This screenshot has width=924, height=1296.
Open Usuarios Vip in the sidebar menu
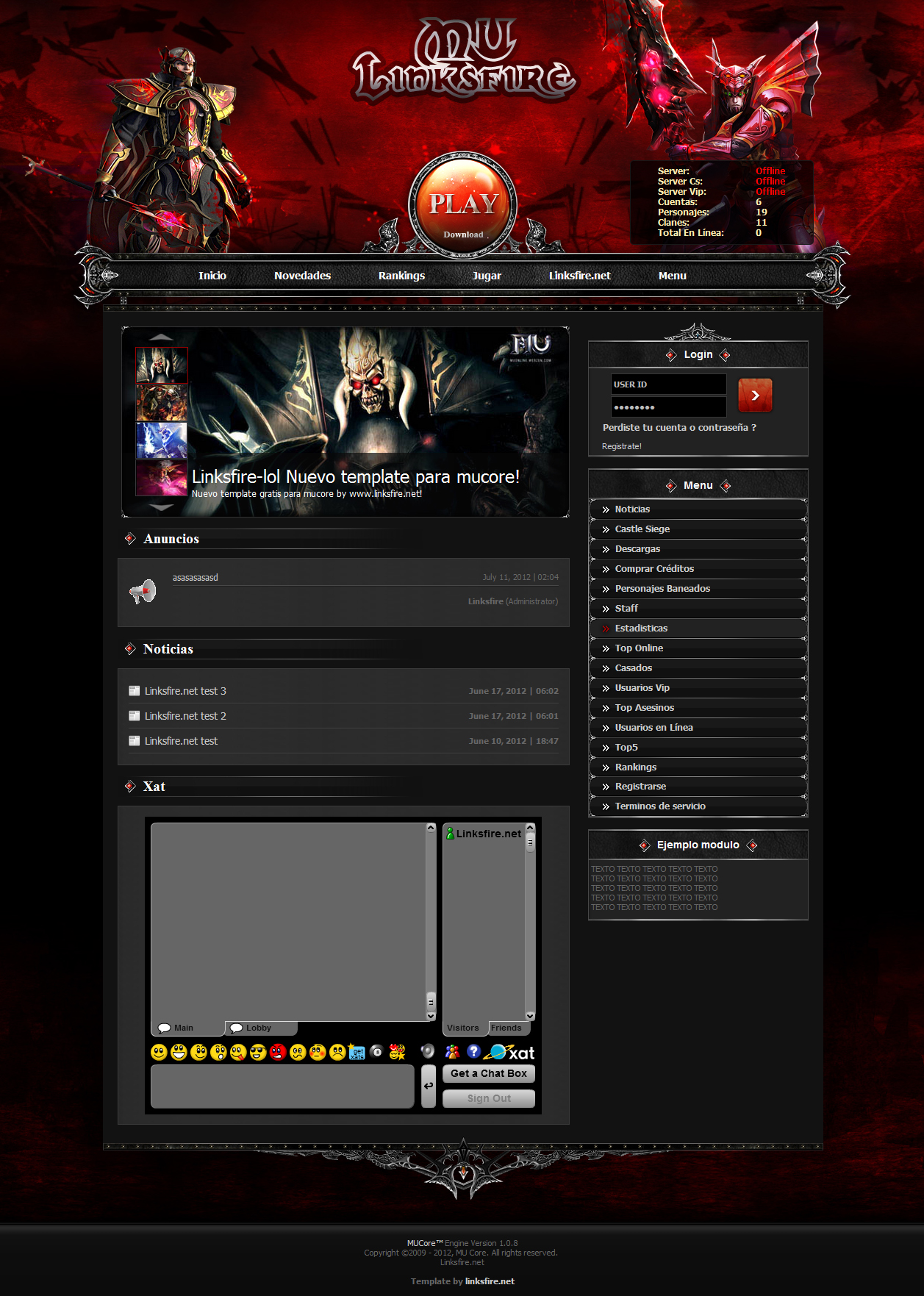point(698,688)
